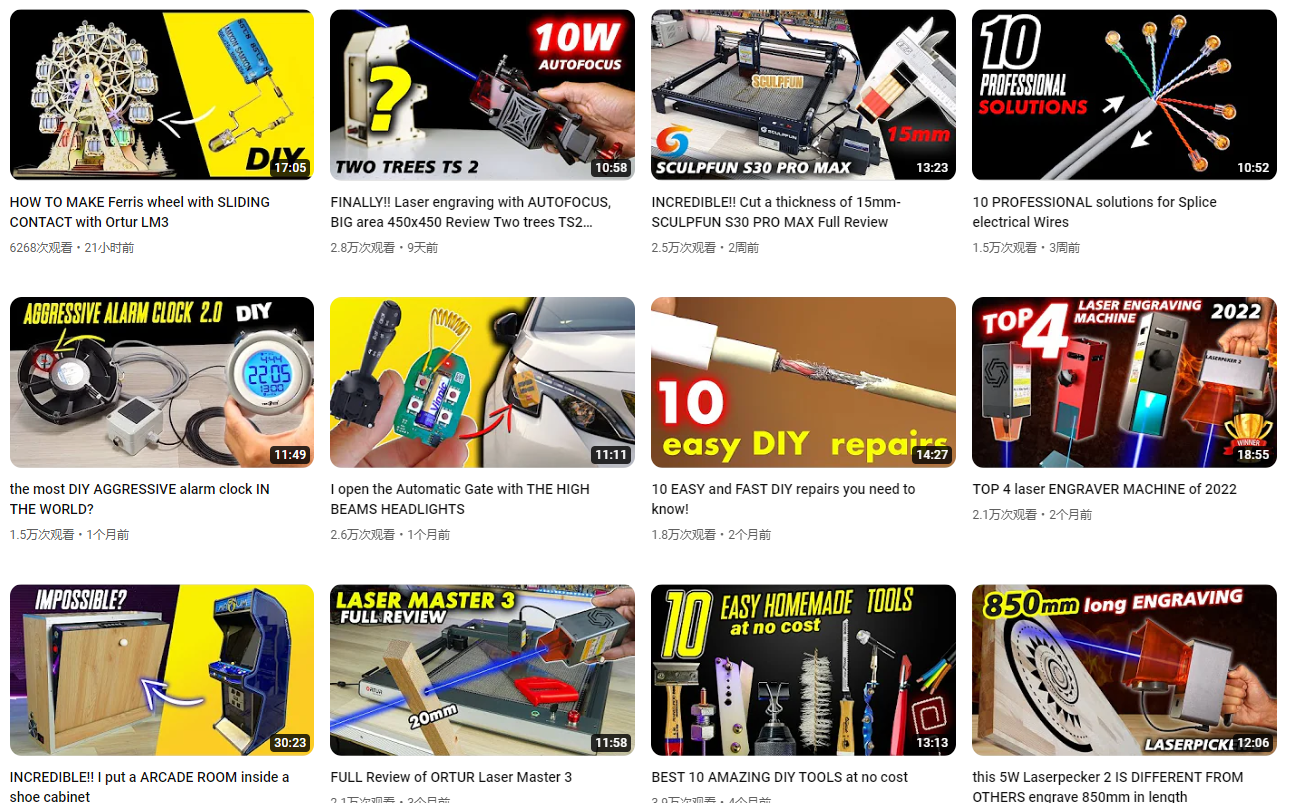Open the 850mm long engraving Laserpecker thumbnail

(1124, 670)
